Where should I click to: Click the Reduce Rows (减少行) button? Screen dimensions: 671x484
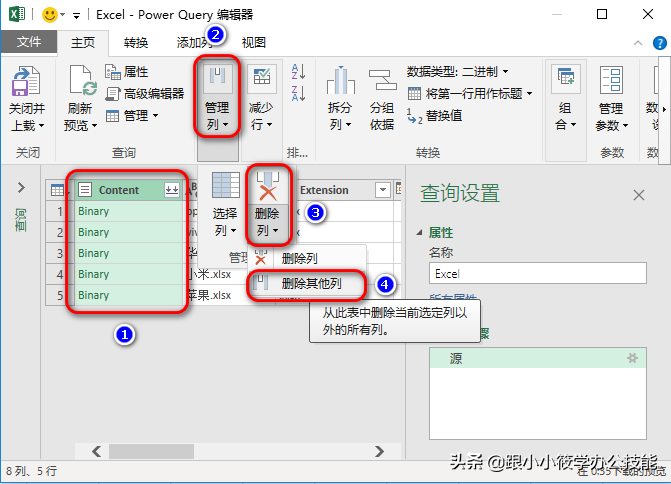[261, 97]
